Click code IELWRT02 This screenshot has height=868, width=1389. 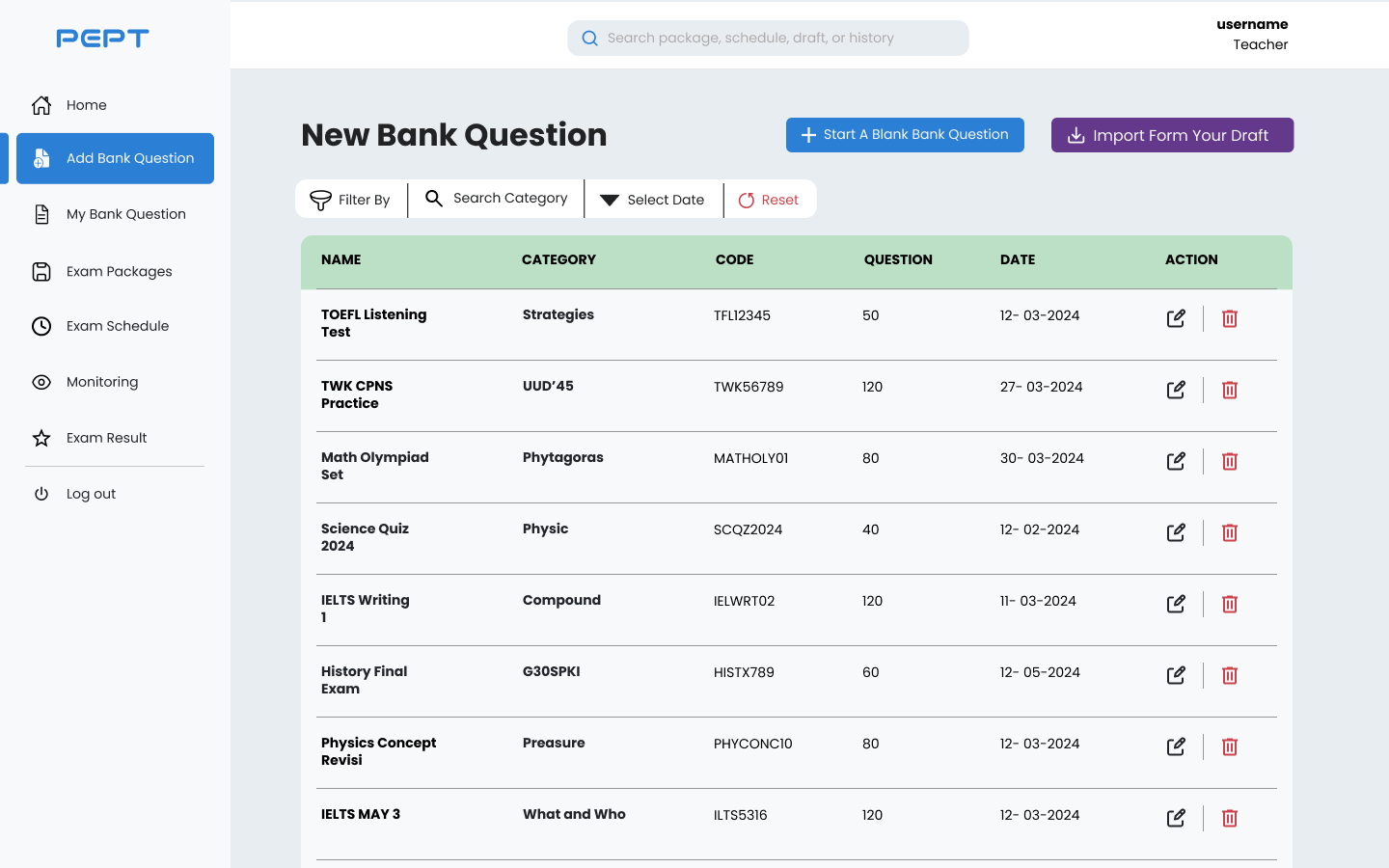(745, 601)
